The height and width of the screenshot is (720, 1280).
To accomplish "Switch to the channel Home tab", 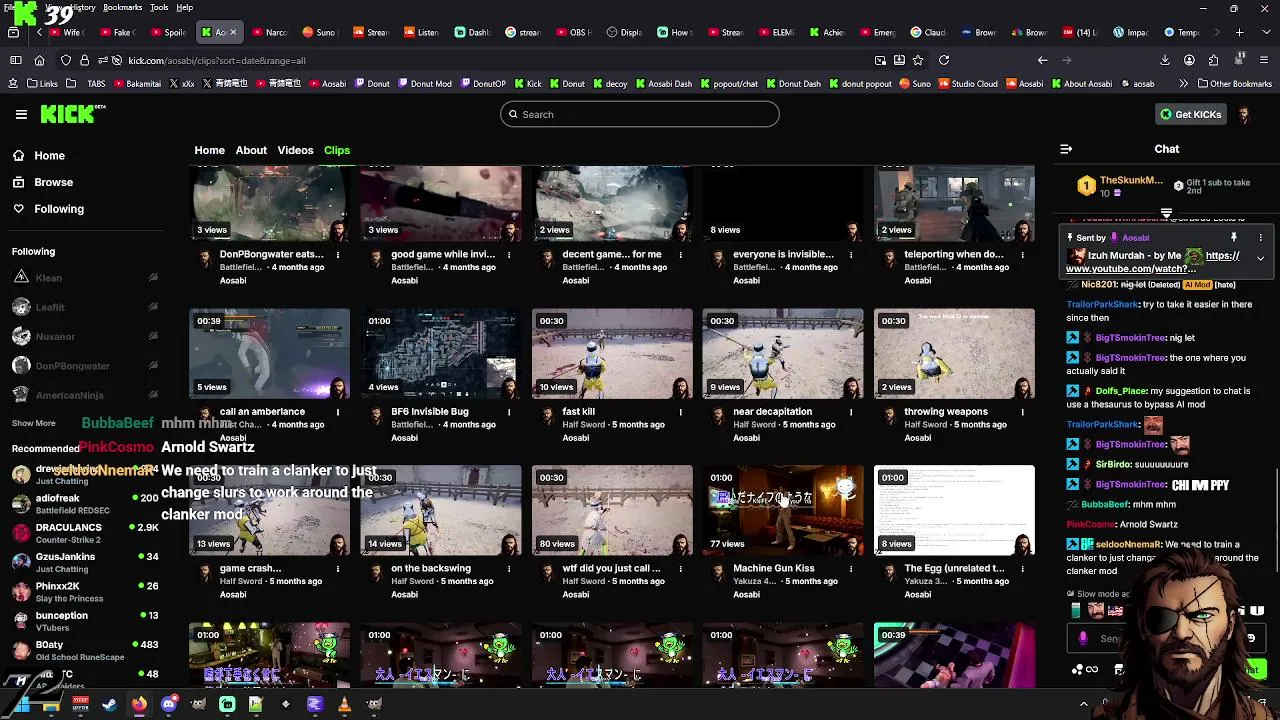I will point(209,150).
